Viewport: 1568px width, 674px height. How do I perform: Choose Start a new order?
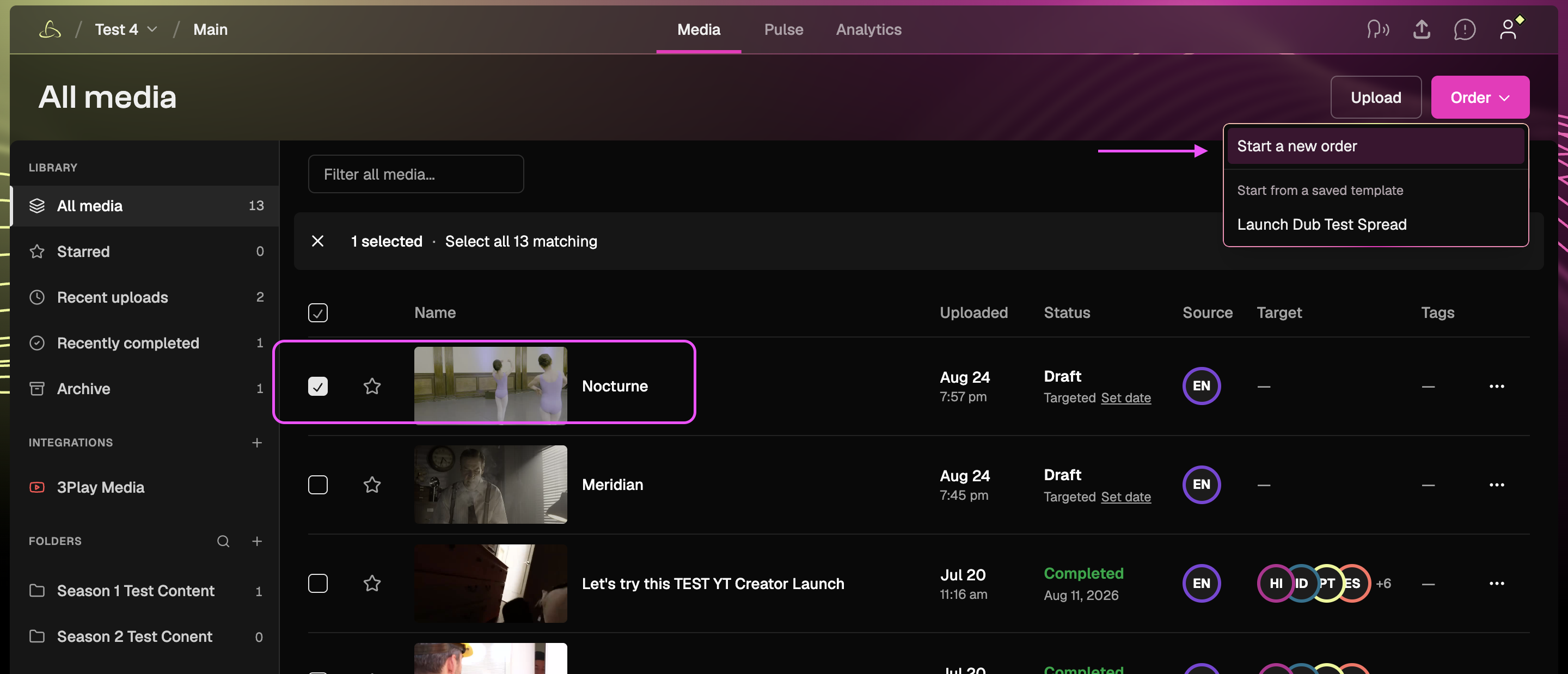[1375, 146]
